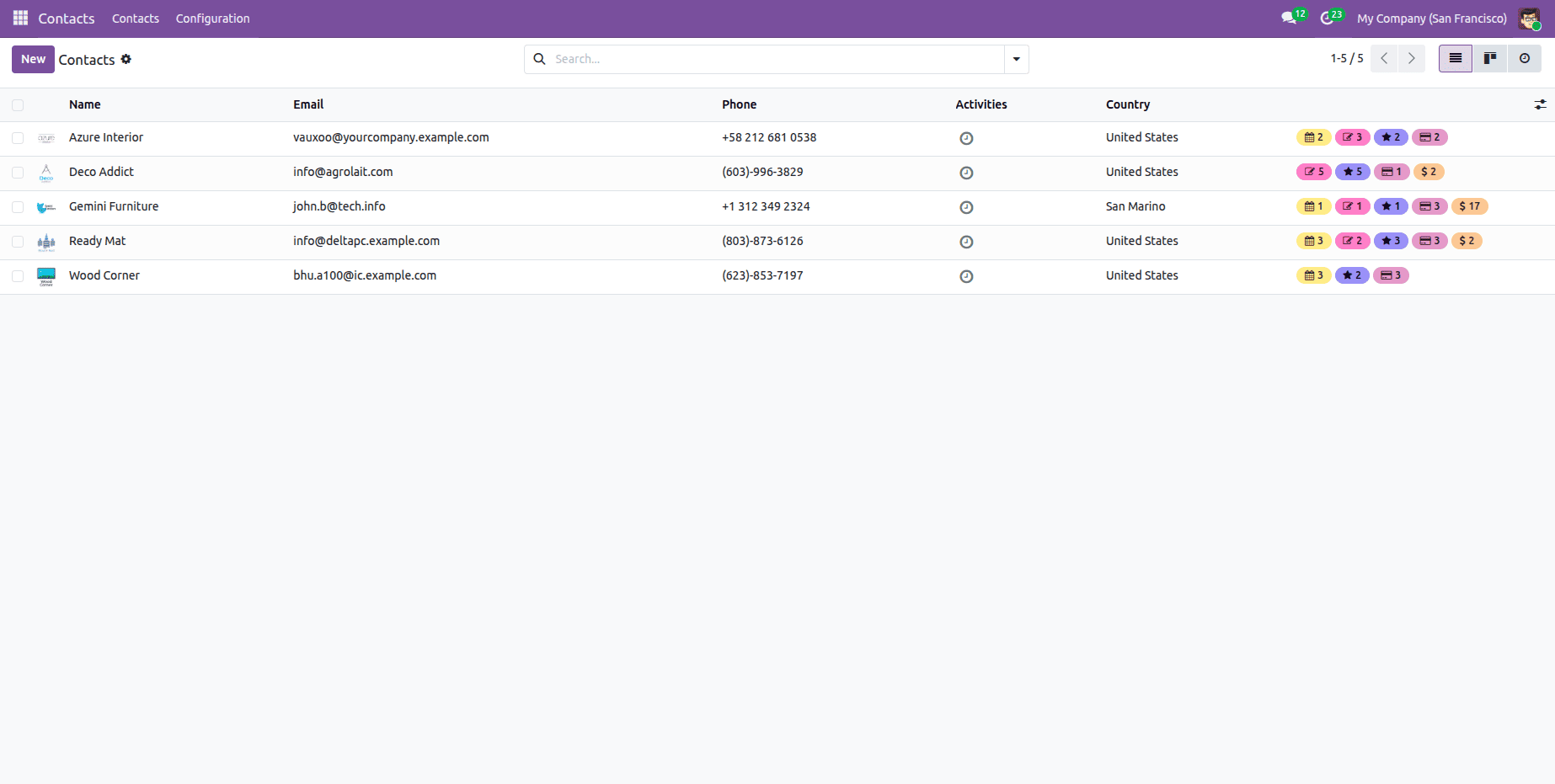Check the Deco Addict row checkbox
Image resolution: width=1555 pixels, height=784 pixels.
[18, 172]
